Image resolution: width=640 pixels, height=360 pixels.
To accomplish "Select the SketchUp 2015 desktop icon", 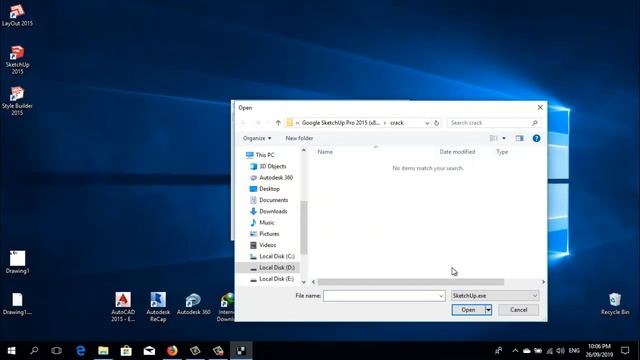I will (x=17, y=60).
